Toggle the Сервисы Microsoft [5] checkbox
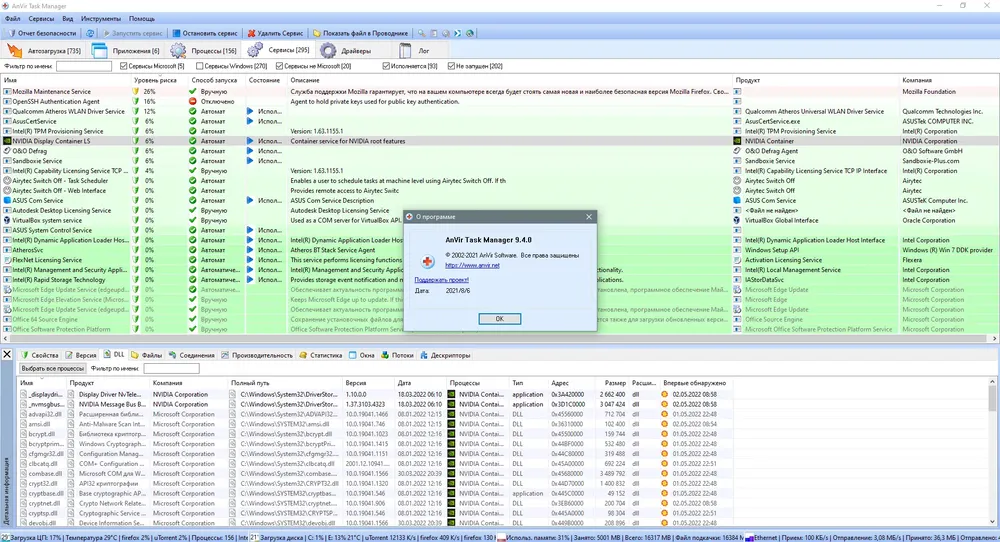1000x542 pixels. tap(124, 66)
